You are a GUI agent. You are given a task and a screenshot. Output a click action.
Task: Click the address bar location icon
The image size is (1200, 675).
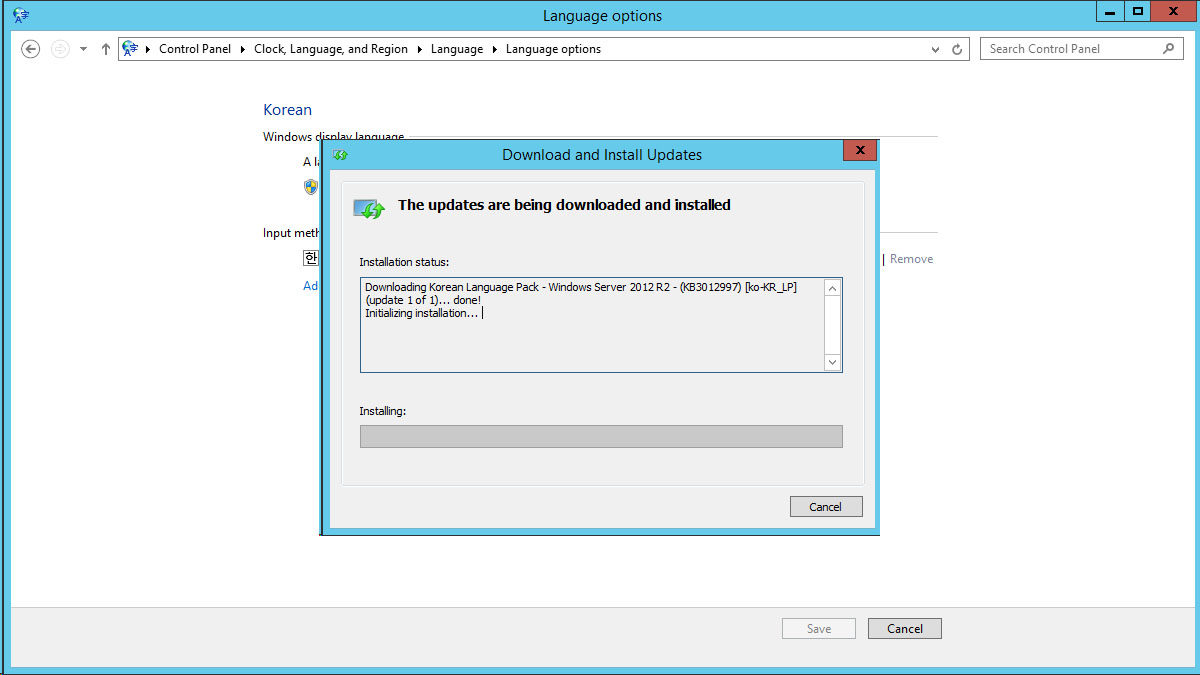[130, 48]
